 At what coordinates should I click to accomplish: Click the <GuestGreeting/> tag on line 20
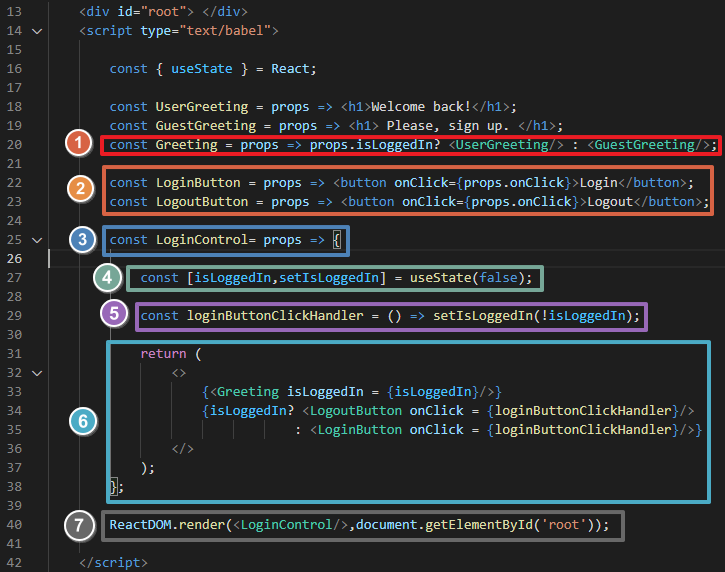[x=649, y=145]
